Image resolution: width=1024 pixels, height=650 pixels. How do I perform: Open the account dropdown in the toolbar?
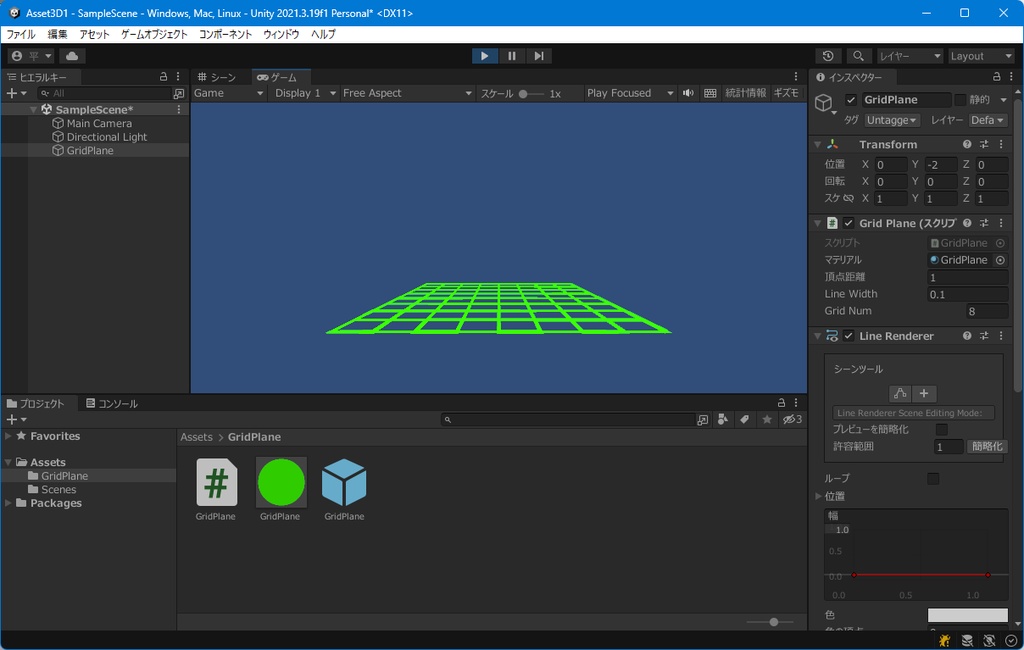(x=31, y=56)
